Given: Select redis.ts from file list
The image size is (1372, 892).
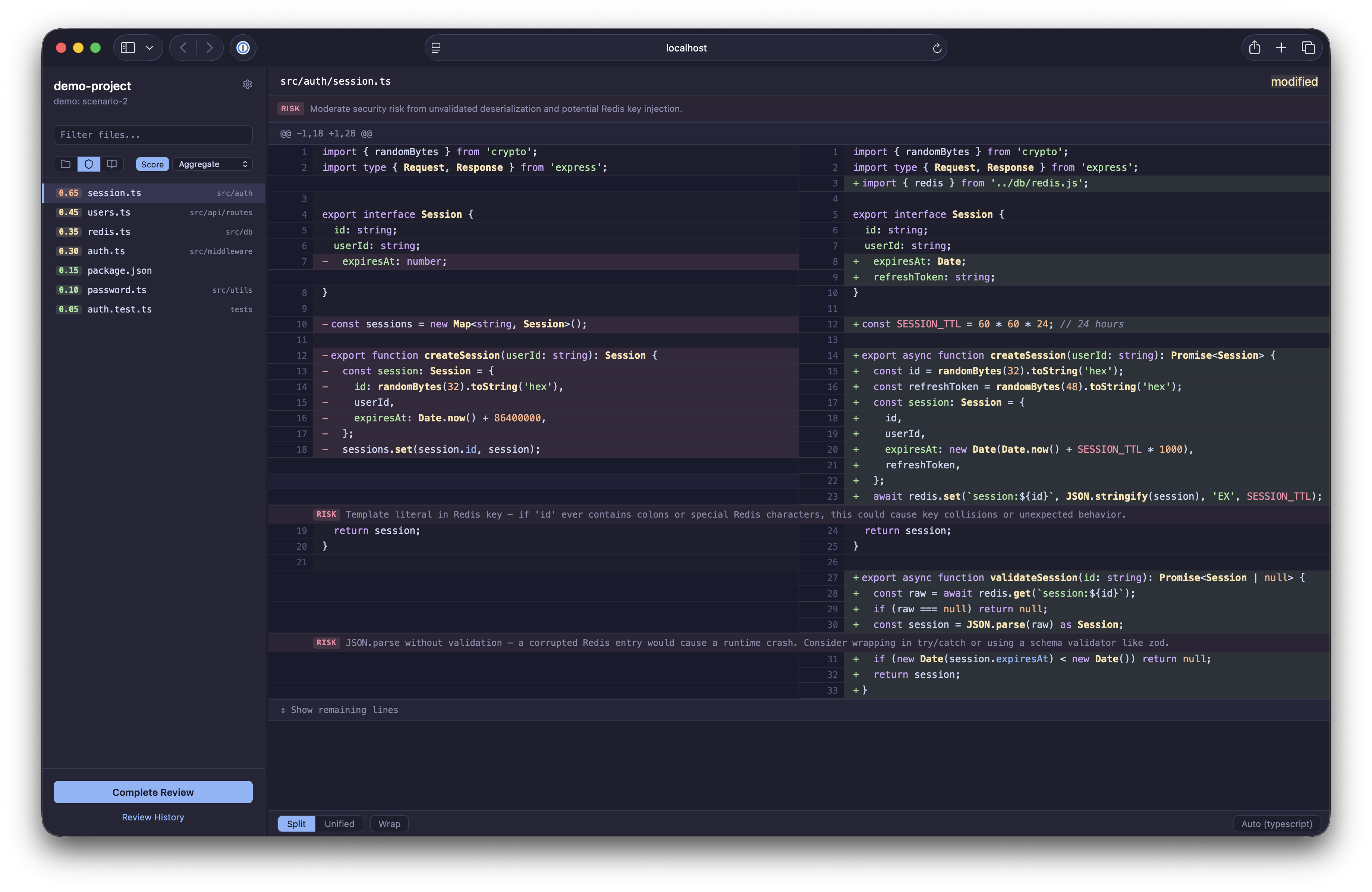Looking at the screenshot, I should tap(109, 232).
